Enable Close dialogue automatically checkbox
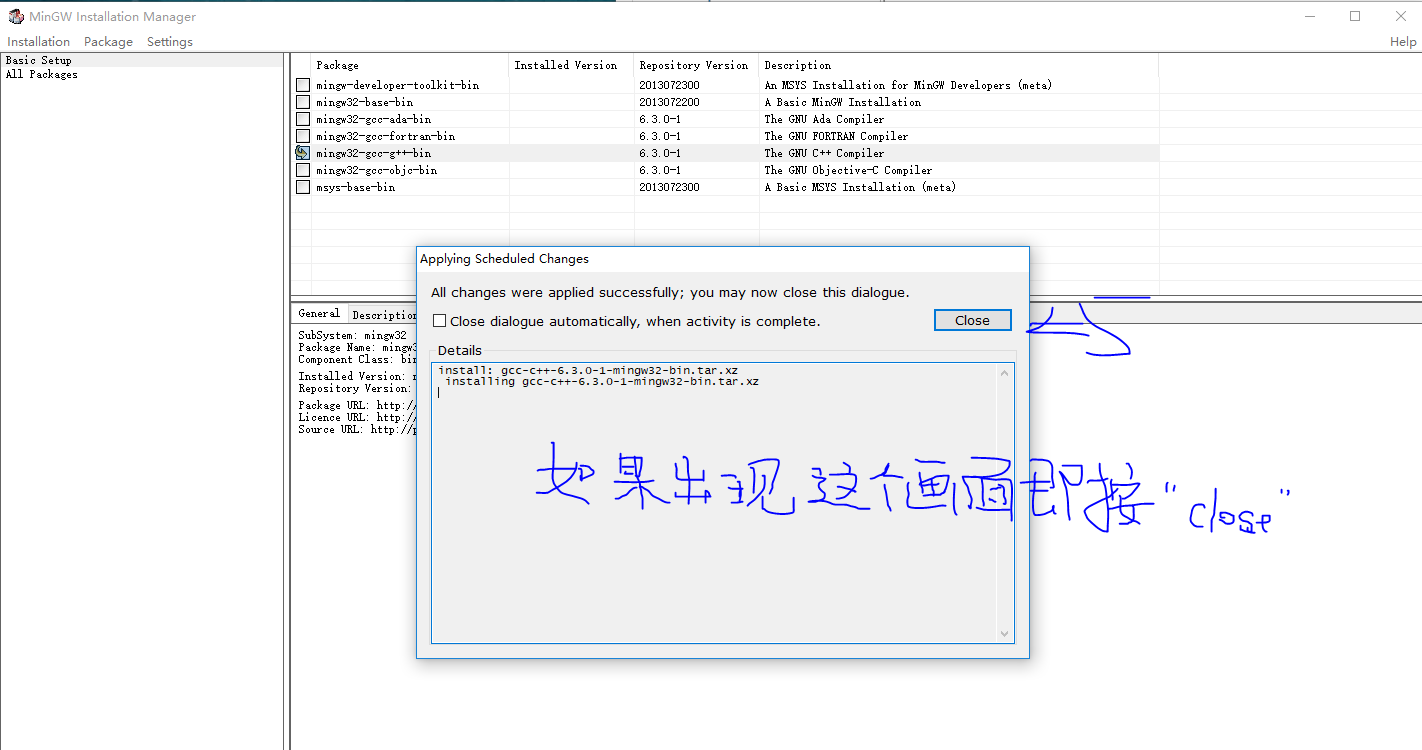The width and height of the screenshot is (1422, 750). [x=439, y=321]
